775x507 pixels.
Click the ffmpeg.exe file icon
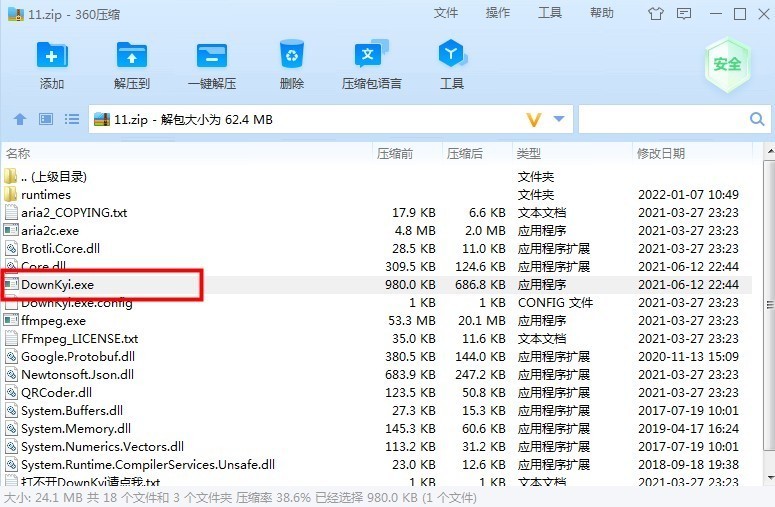(11, 320)
